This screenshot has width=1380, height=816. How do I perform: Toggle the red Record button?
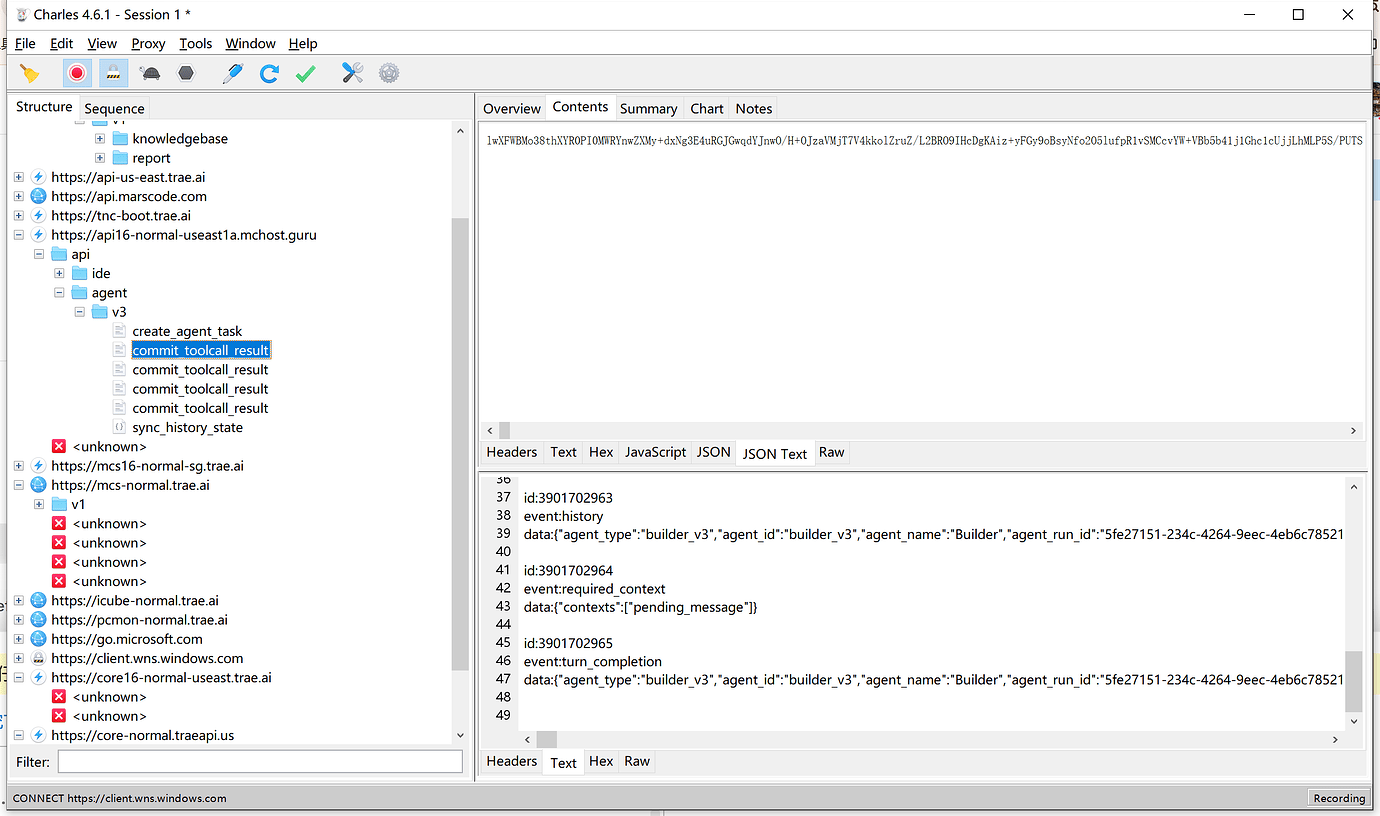click(77, 73)
